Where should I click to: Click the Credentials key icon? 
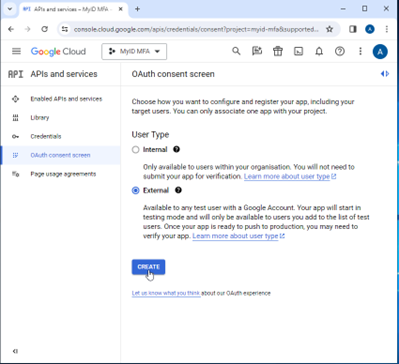click(15, 136)
